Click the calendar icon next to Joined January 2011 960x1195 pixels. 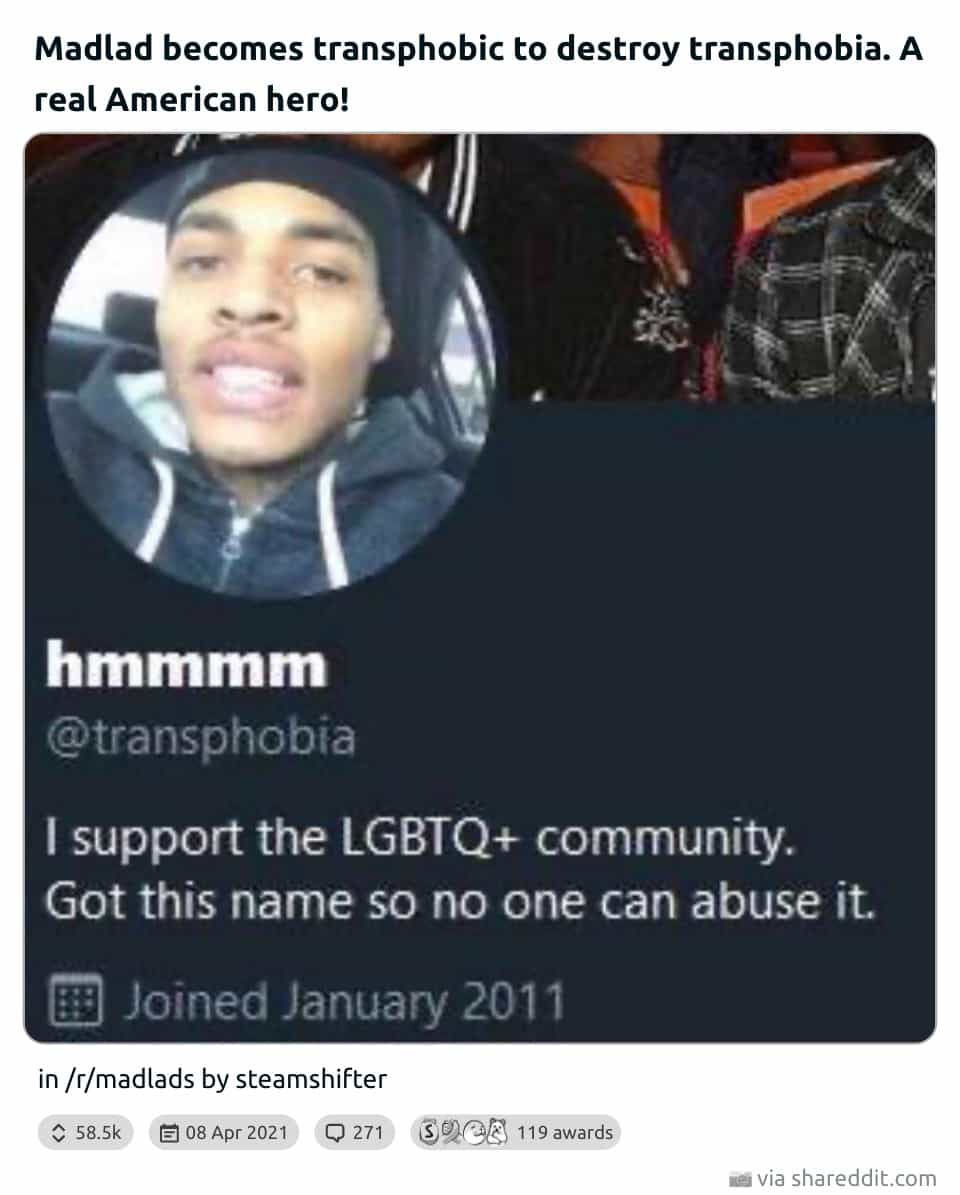click(x=75, y=1000)
